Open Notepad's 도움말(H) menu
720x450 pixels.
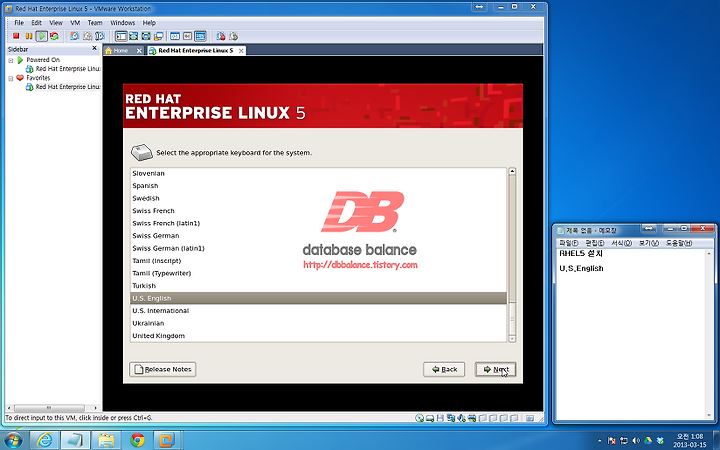coord(679,243)
